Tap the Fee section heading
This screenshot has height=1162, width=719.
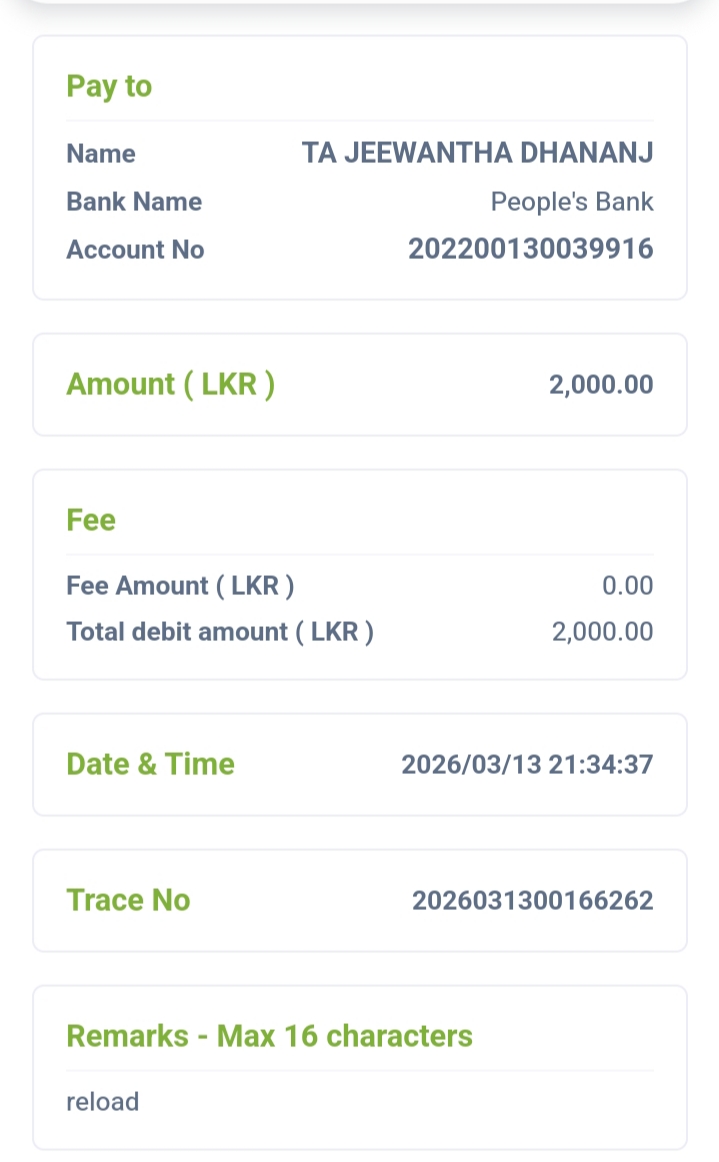tap(91, 520)
